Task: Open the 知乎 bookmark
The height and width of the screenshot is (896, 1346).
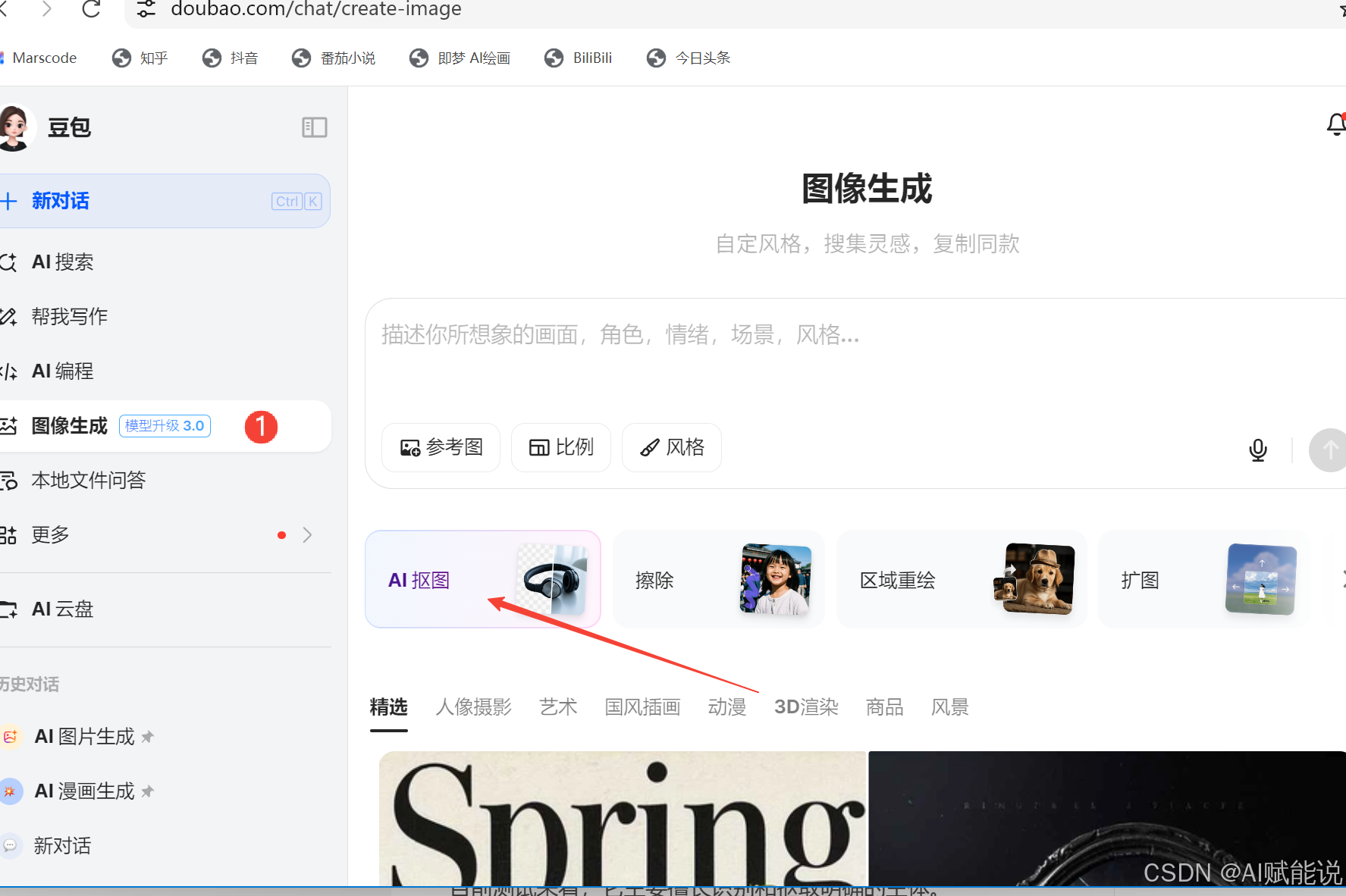Action: (x=140, y=58)
